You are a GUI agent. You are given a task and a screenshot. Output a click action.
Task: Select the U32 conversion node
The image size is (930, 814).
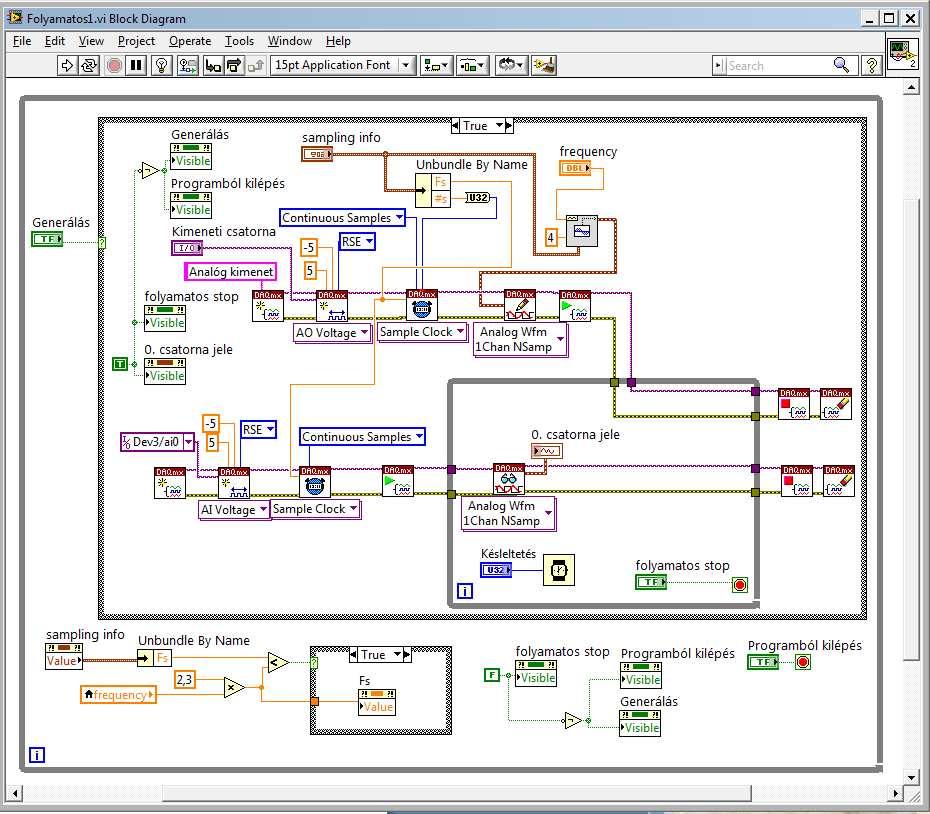(x=477, y=198)
